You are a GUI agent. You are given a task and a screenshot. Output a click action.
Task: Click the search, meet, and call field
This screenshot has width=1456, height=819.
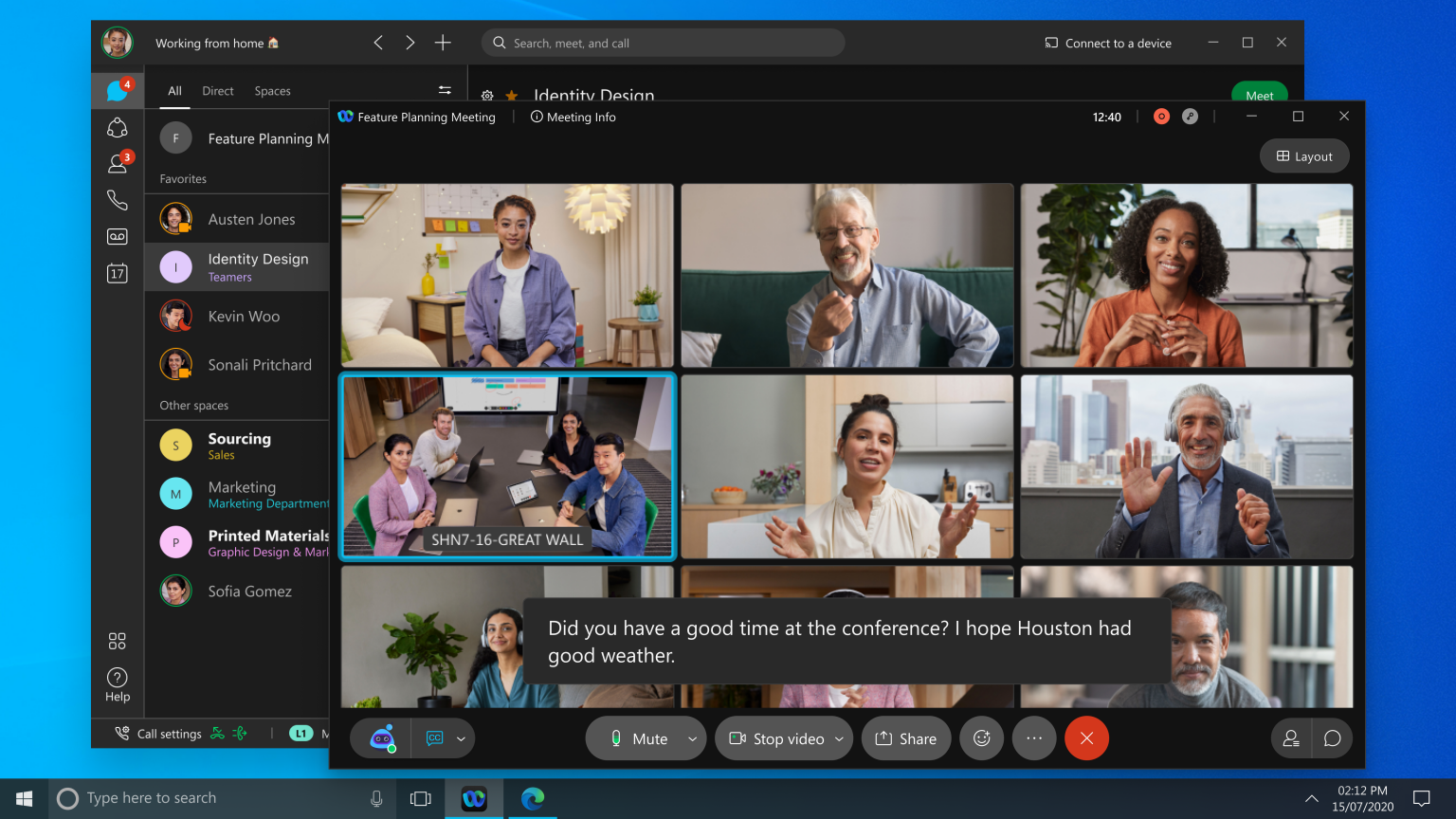(x=663, y=42)
